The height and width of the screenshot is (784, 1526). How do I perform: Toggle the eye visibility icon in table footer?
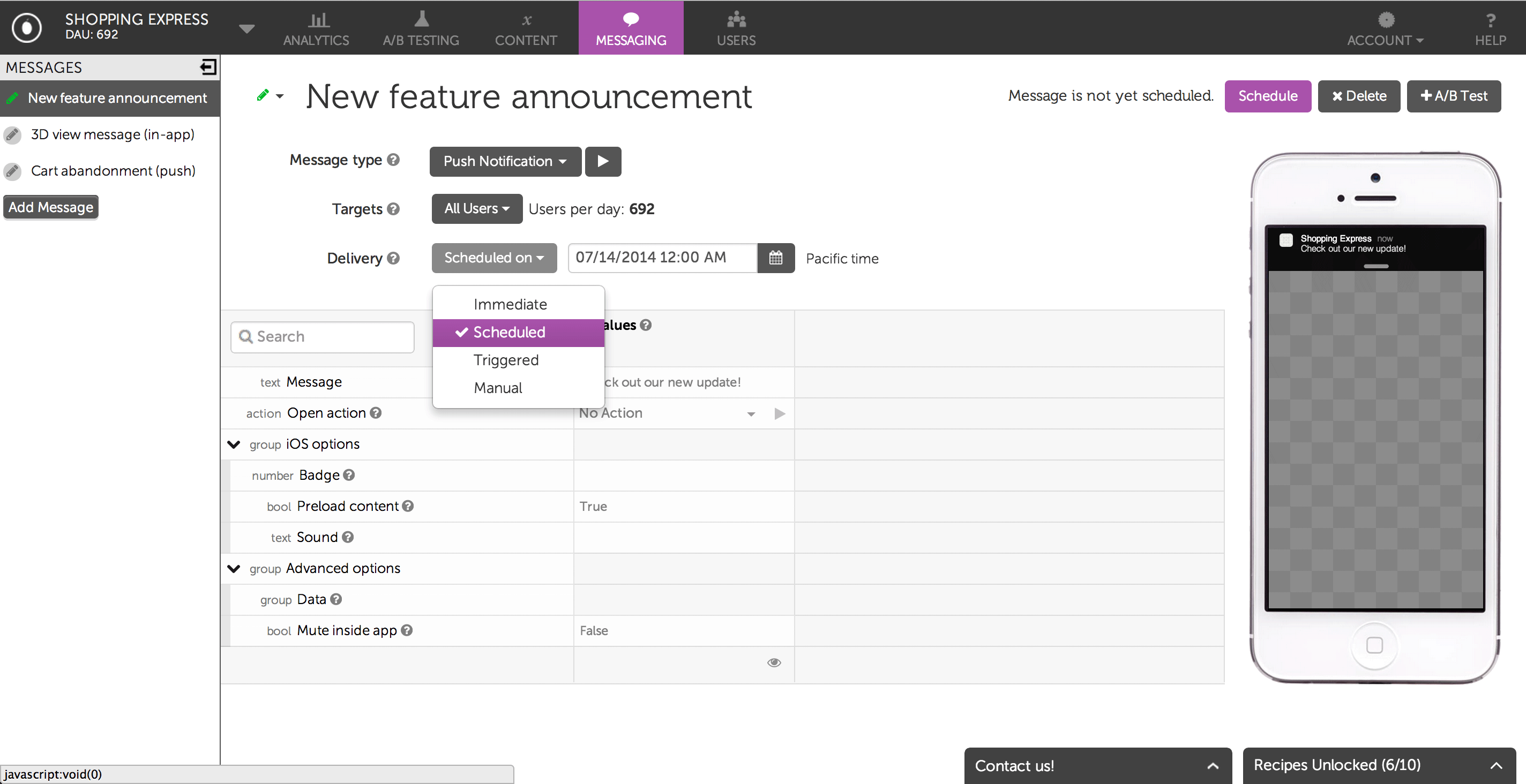point(774,662)
